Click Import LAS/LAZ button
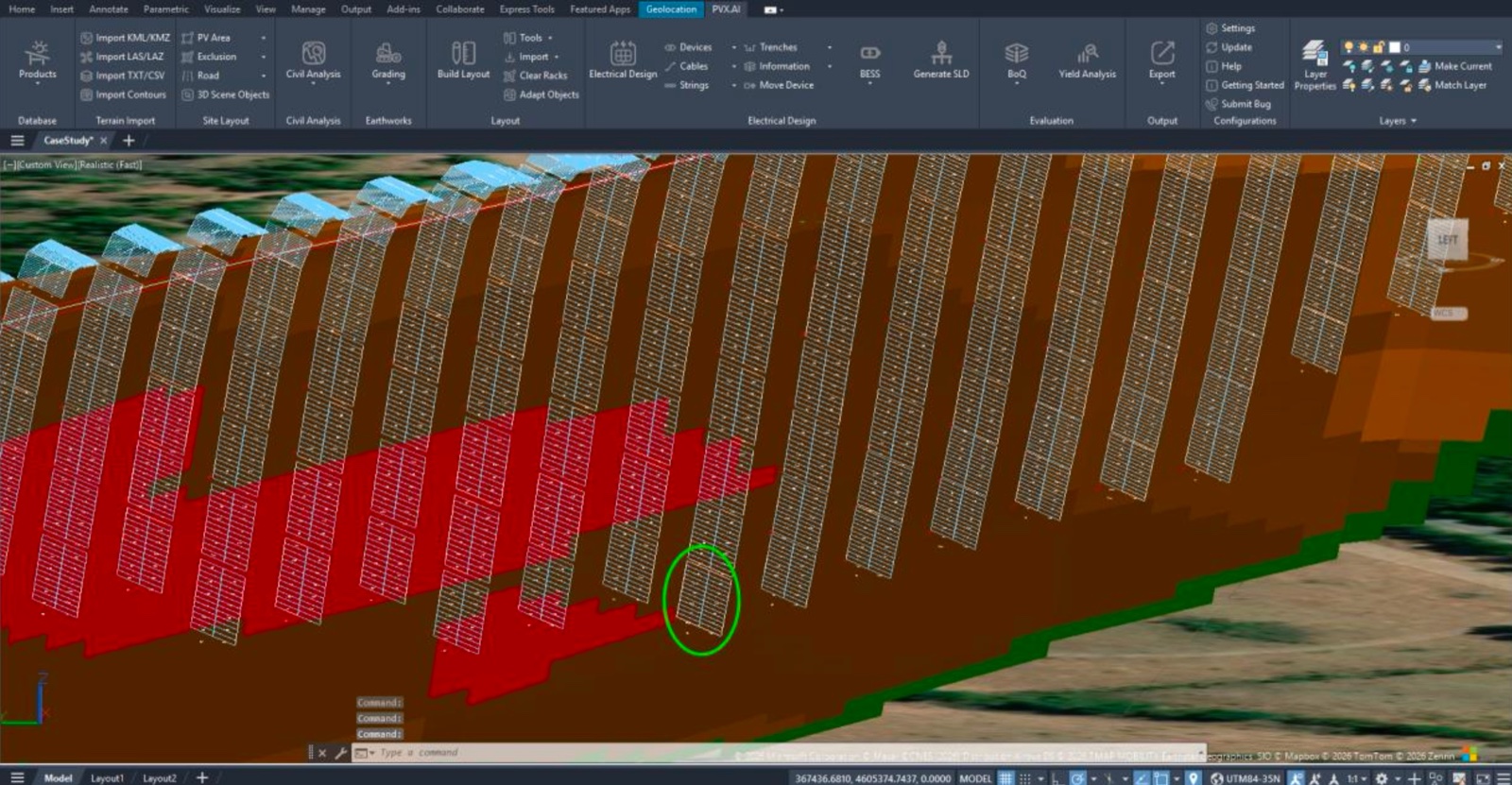 [122, 57]
